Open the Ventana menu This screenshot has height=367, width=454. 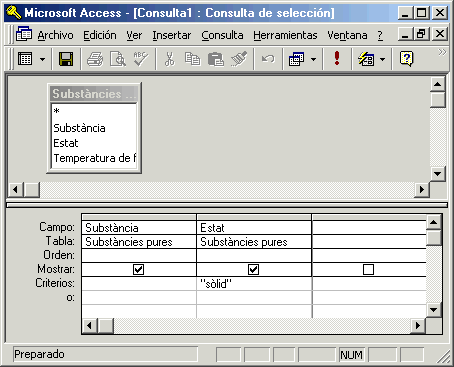coord(347,35)
